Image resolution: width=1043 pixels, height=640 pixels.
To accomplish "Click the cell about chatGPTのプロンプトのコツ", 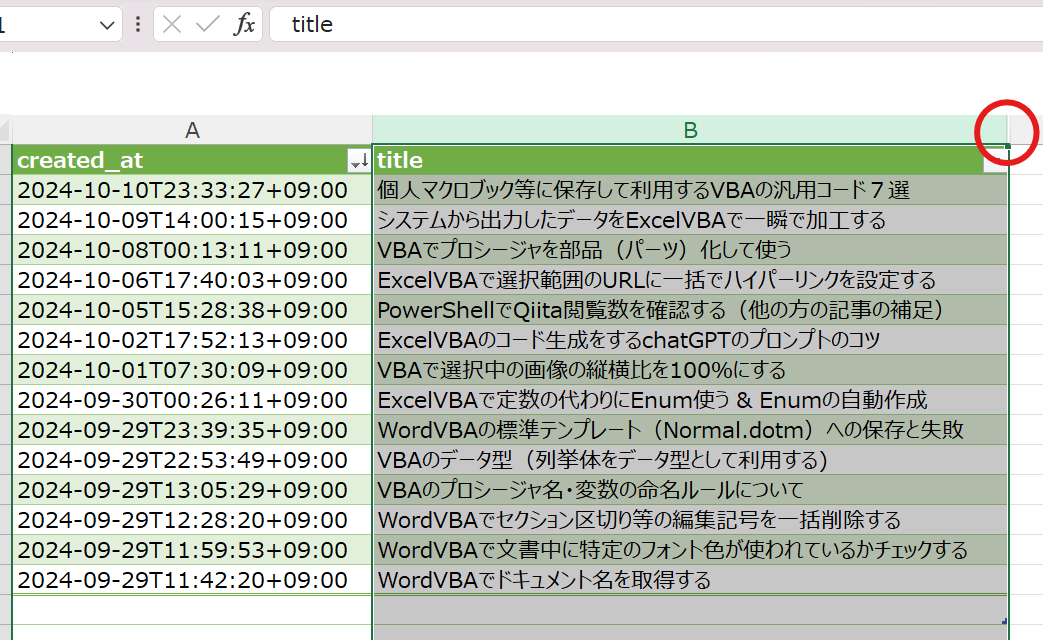I will click(600, 338).
